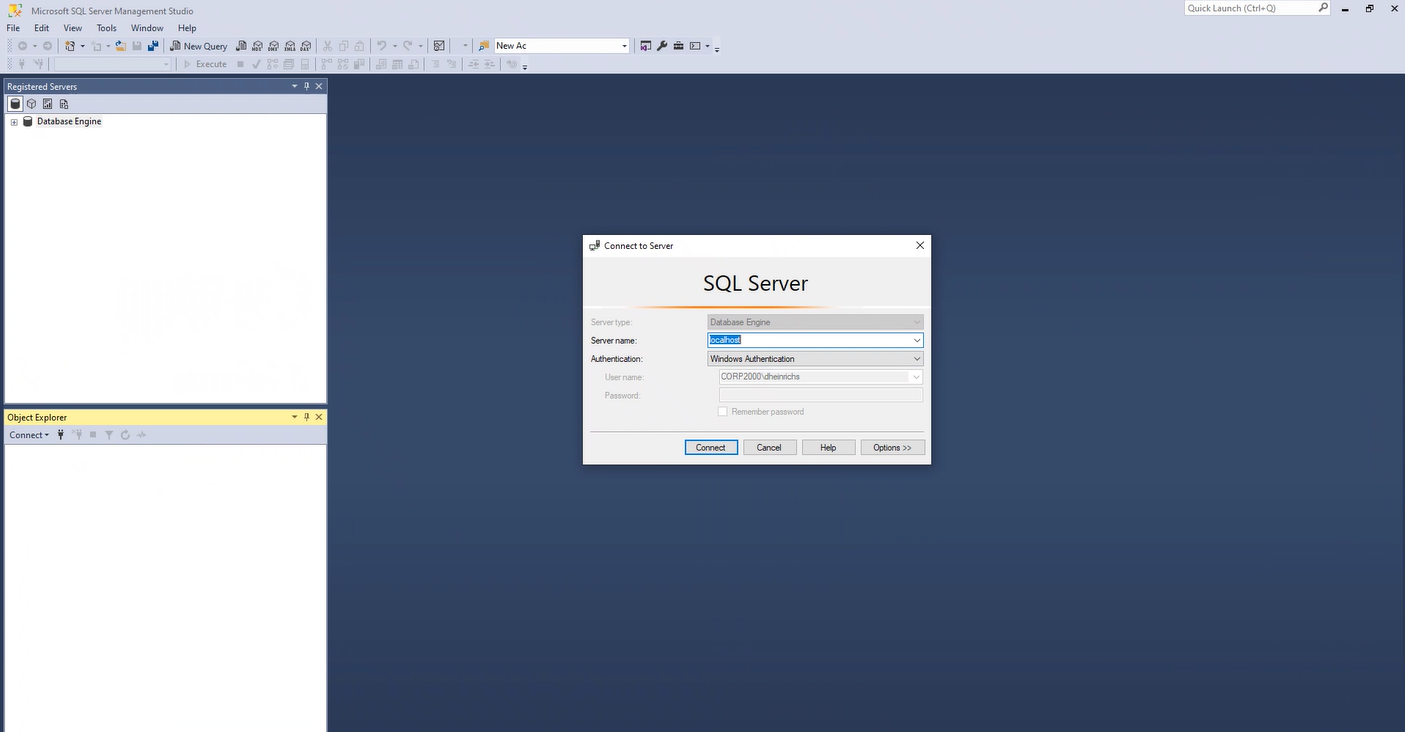This screenshot has height=732, width=1405.
Task: Click the Find in Files icon
Action: (483, 46)
